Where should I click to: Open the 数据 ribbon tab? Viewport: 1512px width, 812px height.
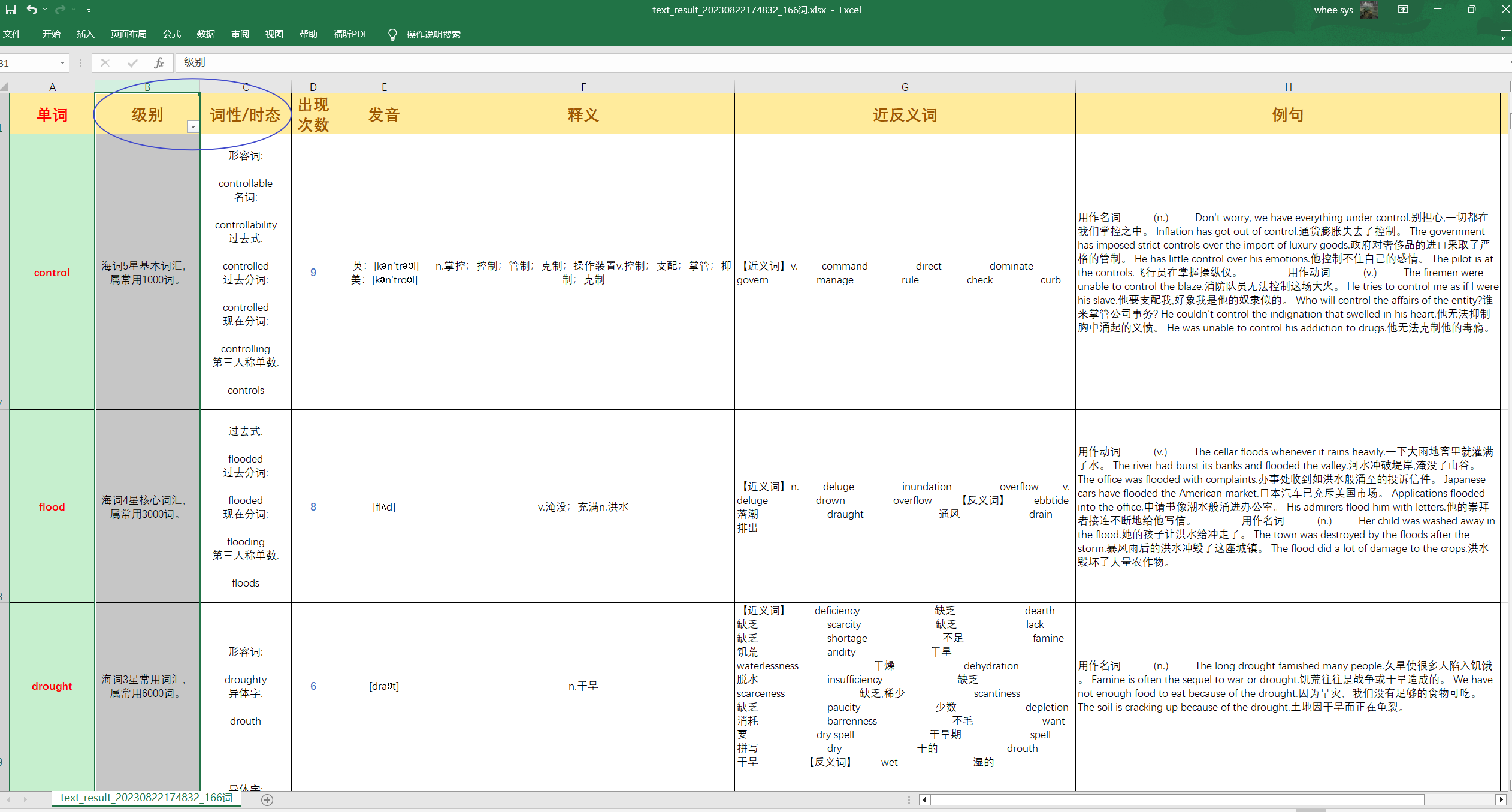[205, 34]
